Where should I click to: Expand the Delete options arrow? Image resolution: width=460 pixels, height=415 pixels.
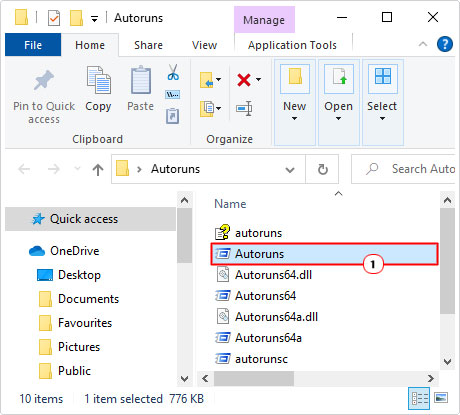(258, 80)
